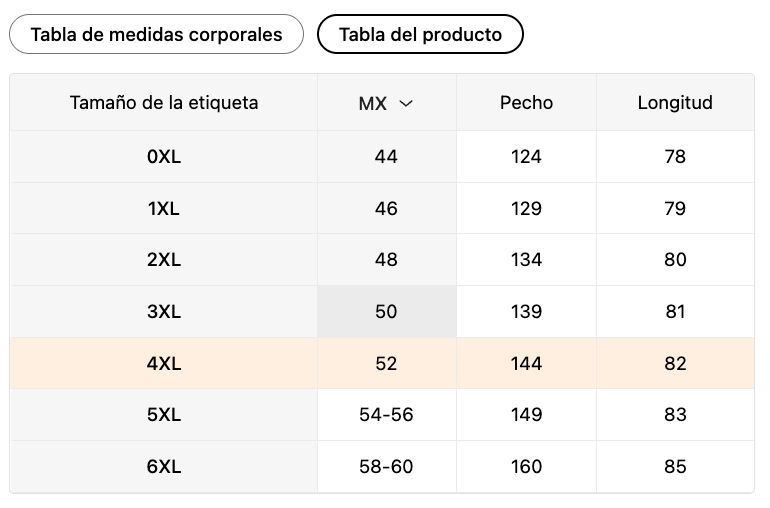Select the highlighted 4XL size row
Viewport: 770px width, 508px height.
[382, 364]
